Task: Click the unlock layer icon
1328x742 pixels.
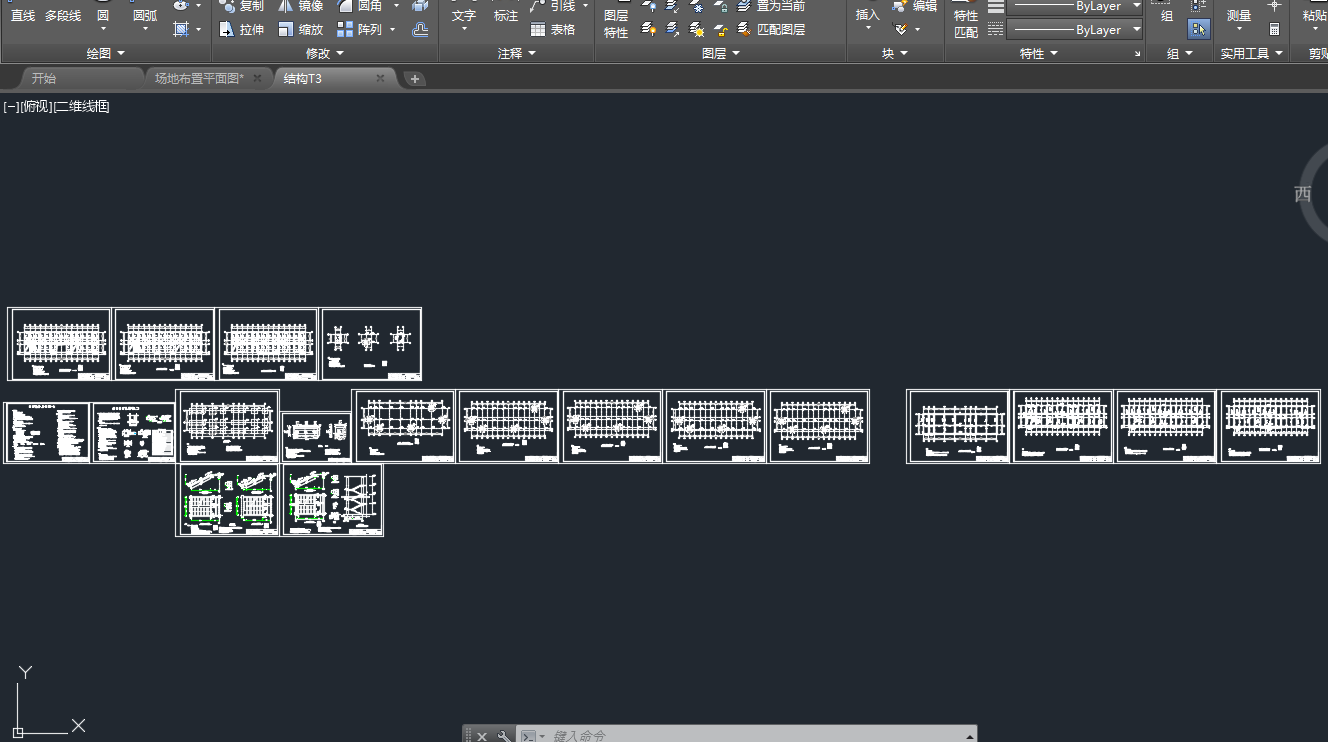Action: tap(721, 29)
